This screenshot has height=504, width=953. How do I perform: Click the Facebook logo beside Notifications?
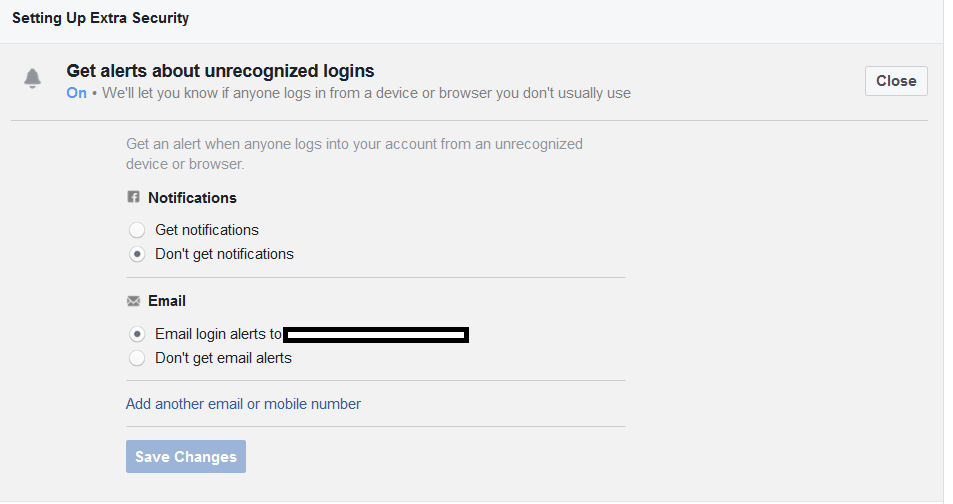point(133,197)
